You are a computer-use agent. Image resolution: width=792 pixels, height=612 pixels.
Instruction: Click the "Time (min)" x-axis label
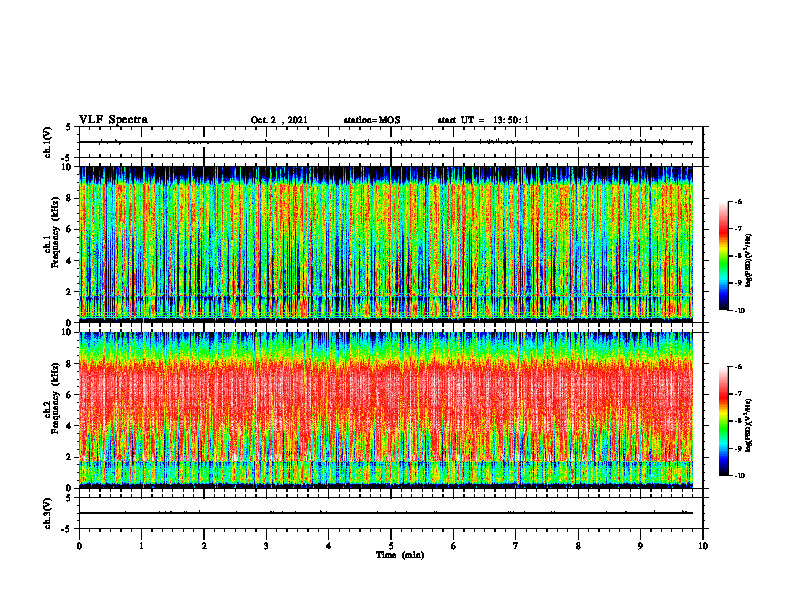[x=400, y=555]
